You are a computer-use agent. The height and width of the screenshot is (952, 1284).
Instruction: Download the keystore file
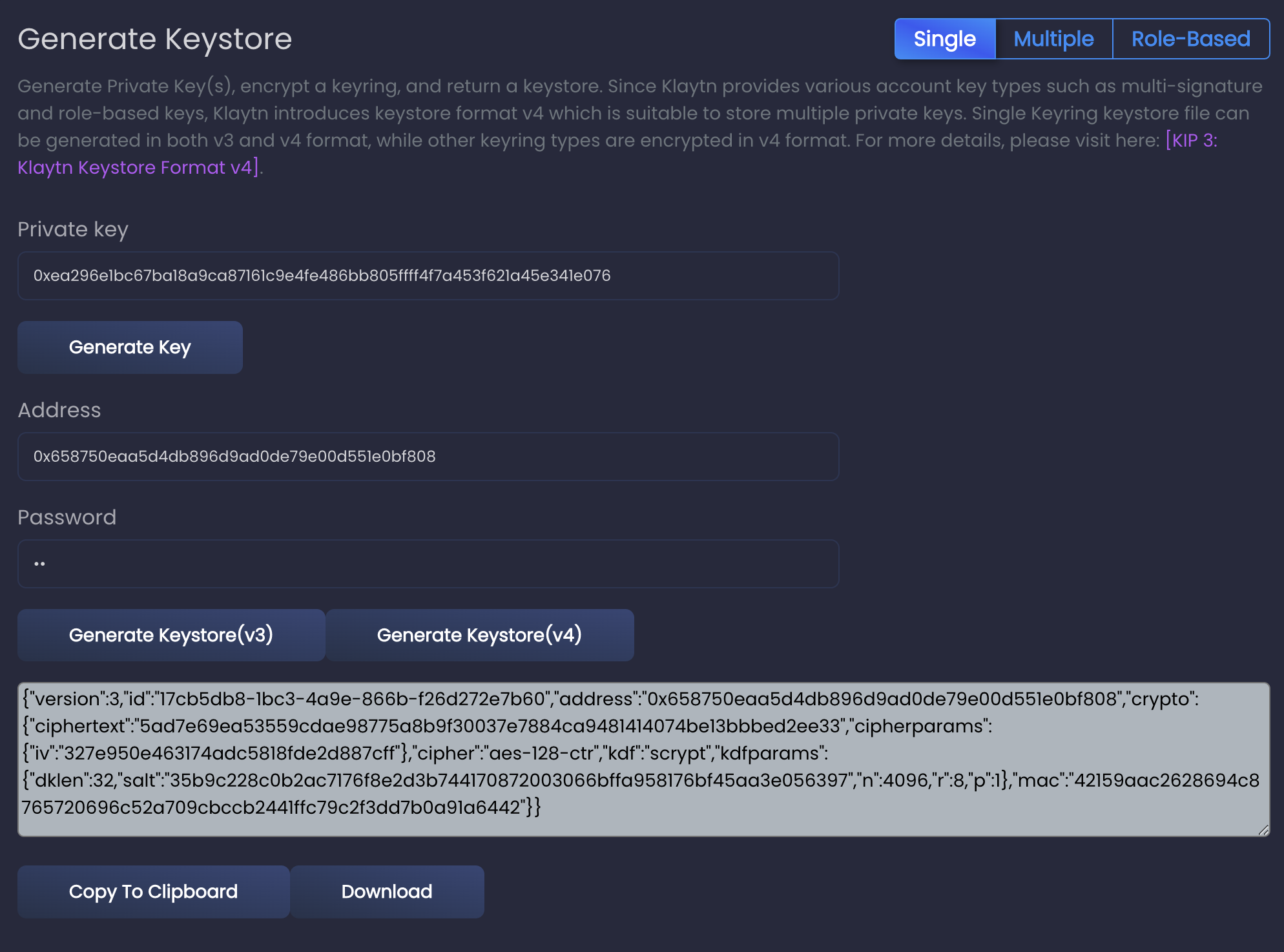(386, 891)
